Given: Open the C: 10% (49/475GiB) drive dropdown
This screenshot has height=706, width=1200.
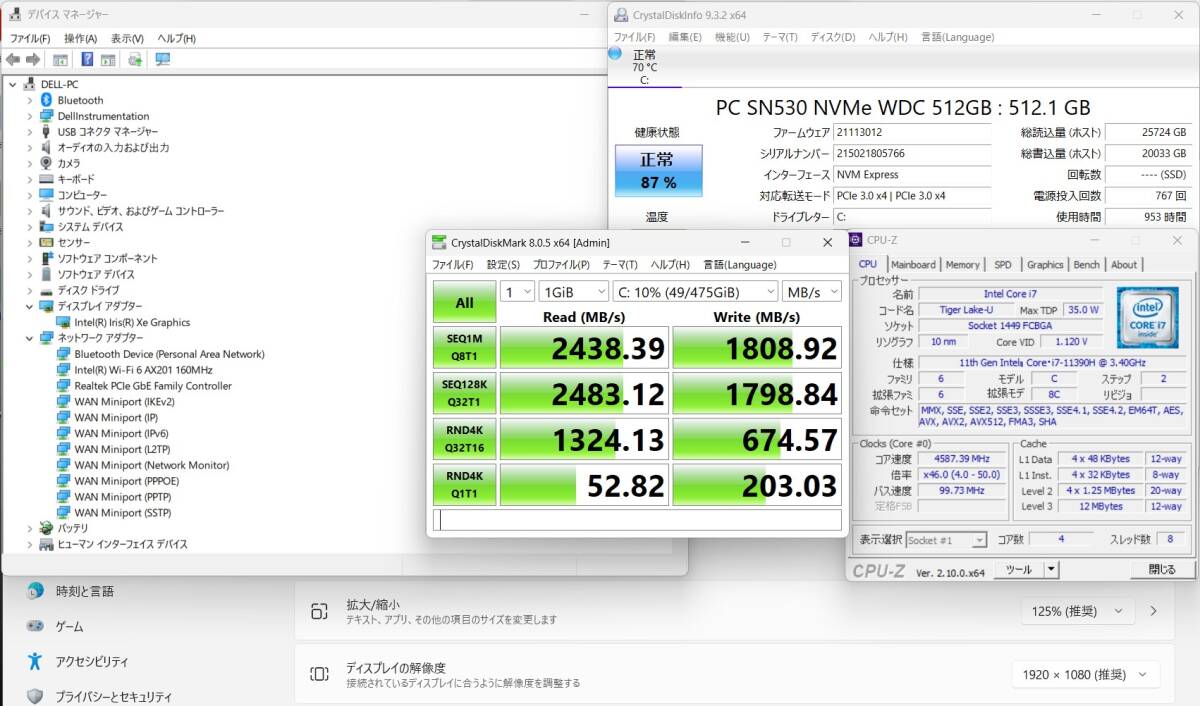Looking at the screenshot, I should click(x=695, y=291).
